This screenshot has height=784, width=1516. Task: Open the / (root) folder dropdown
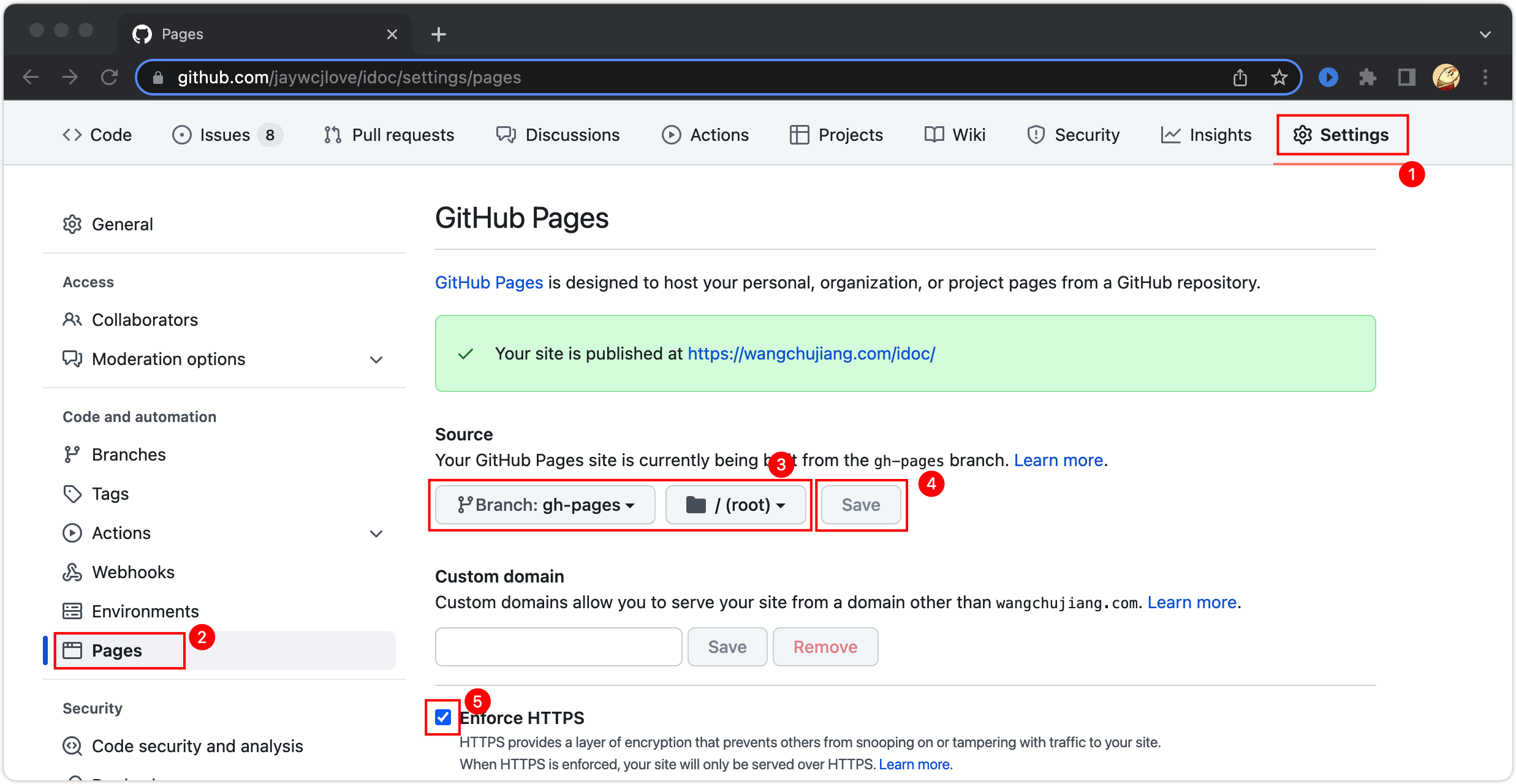[735, 505]
